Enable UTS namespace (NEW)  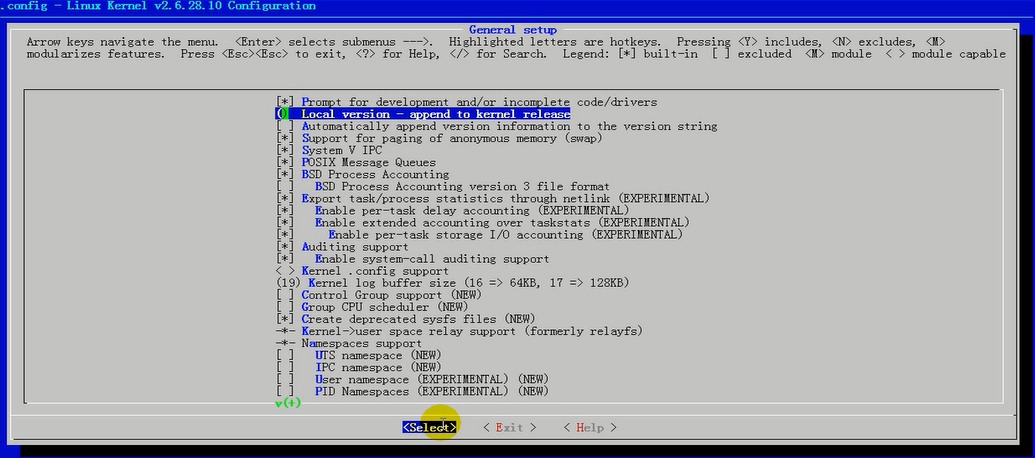[x=359, y=355]
